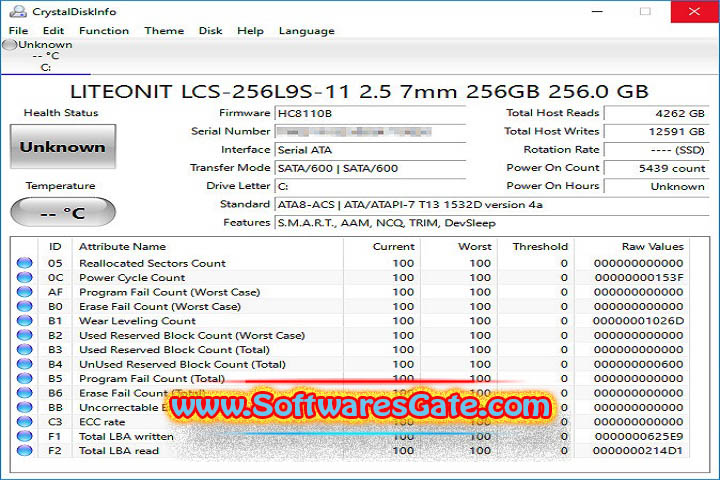Screen dimensions: 720x480
Task: Click blue icon for Used Reserved Block Count (Total)
Action: click(25, 349)
